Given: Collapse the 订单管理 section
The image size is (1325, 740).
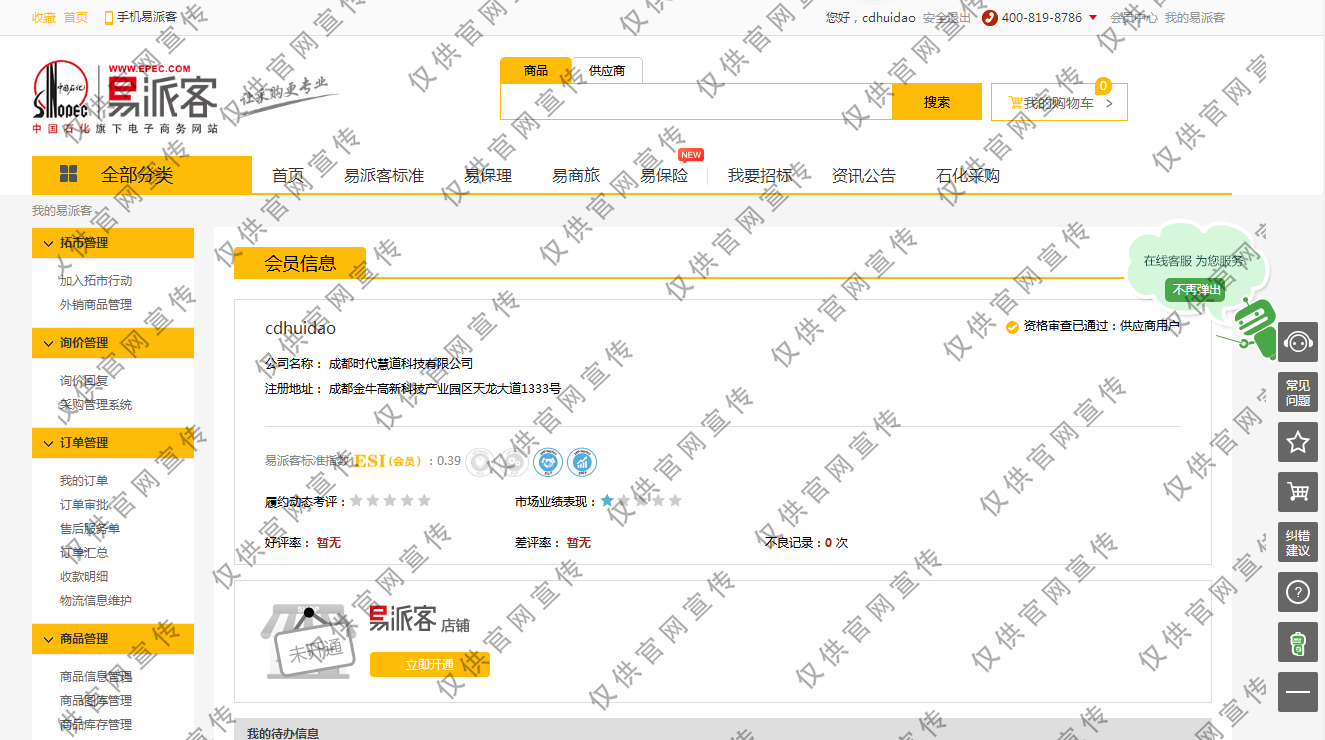Looking at the screenshot, I should click(113, 443).
